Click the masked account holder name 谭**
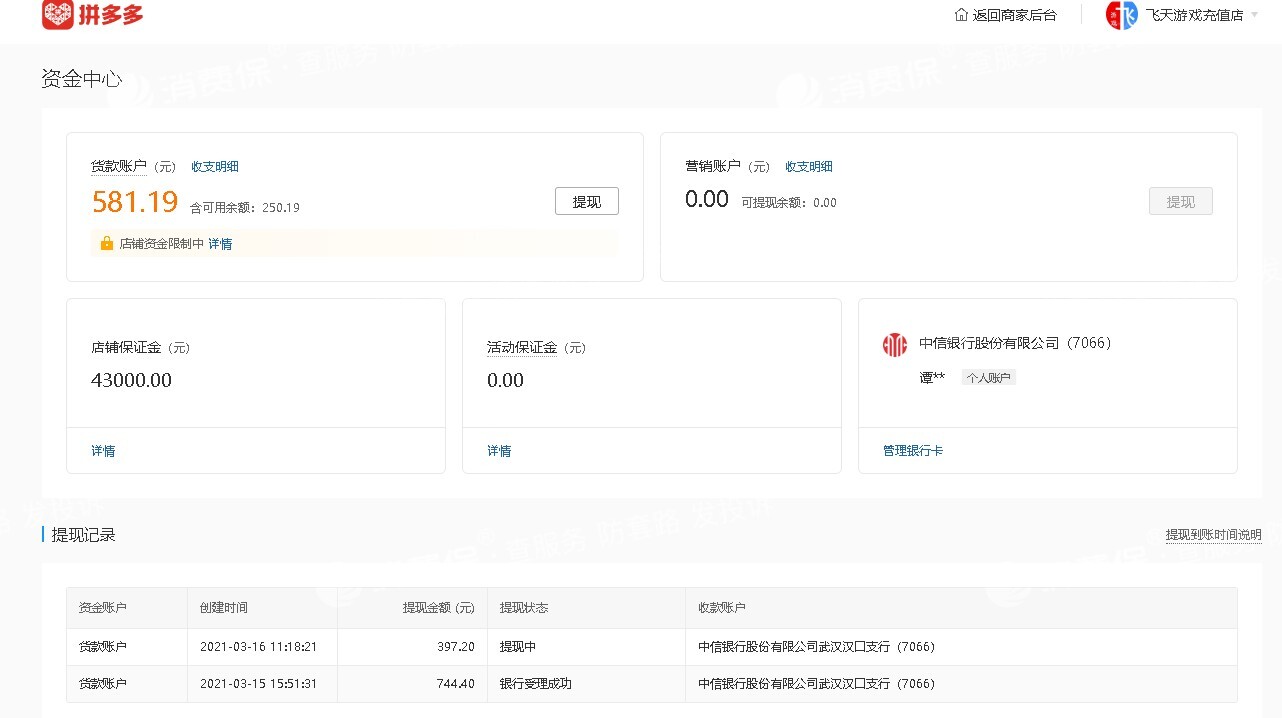The width and height of the screenshot is (1282, 718). tap(931, 377)
